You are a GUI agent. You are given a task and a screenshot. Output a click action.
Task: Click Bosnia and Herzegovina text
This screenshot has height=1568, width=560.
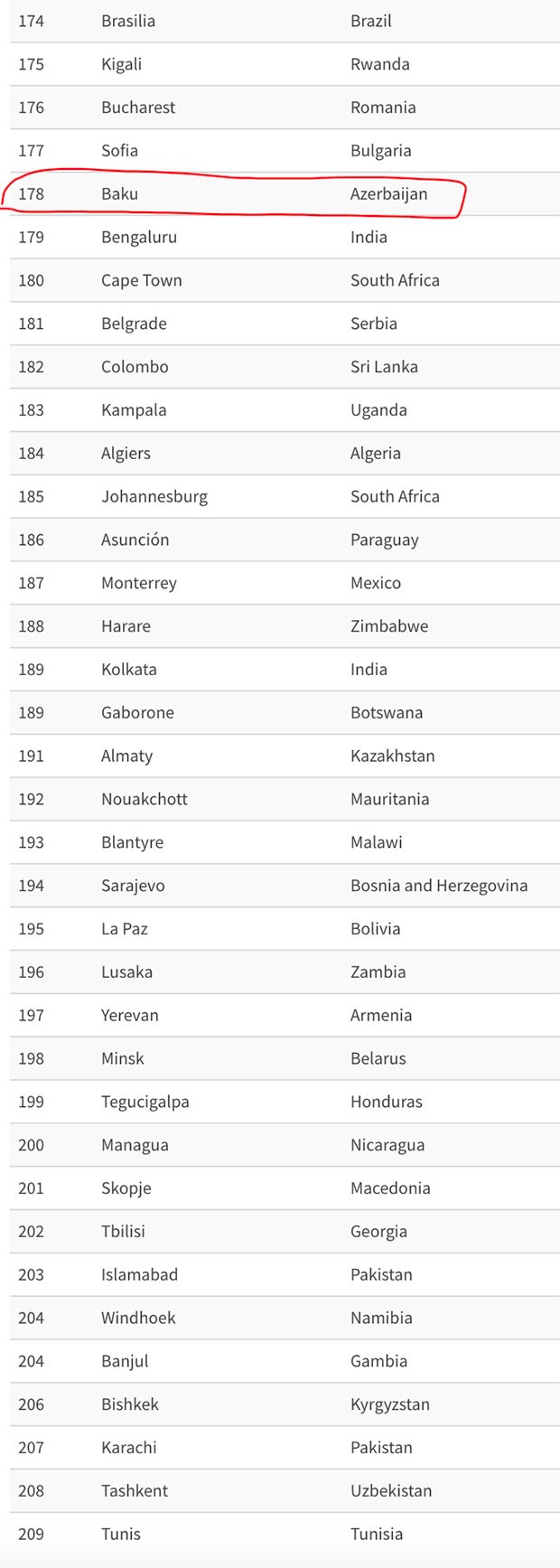pyautogui.click(x=439, y=886)
